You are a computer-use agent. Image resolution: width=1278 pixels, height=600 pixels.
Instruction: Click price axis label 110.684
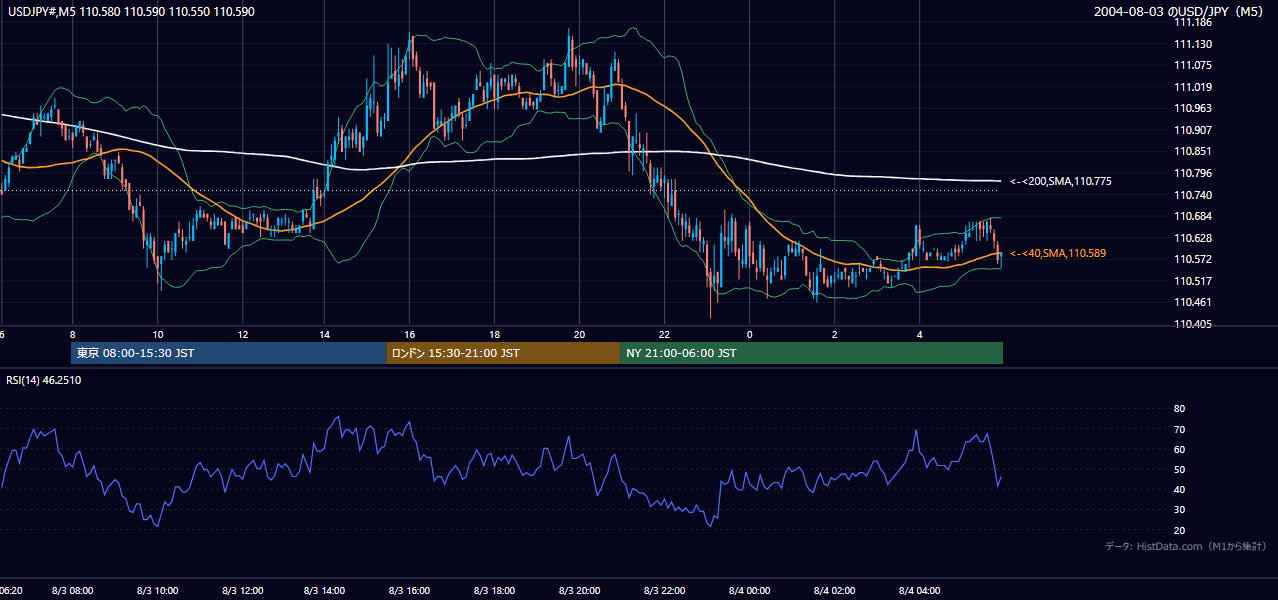pos(1193,217)
